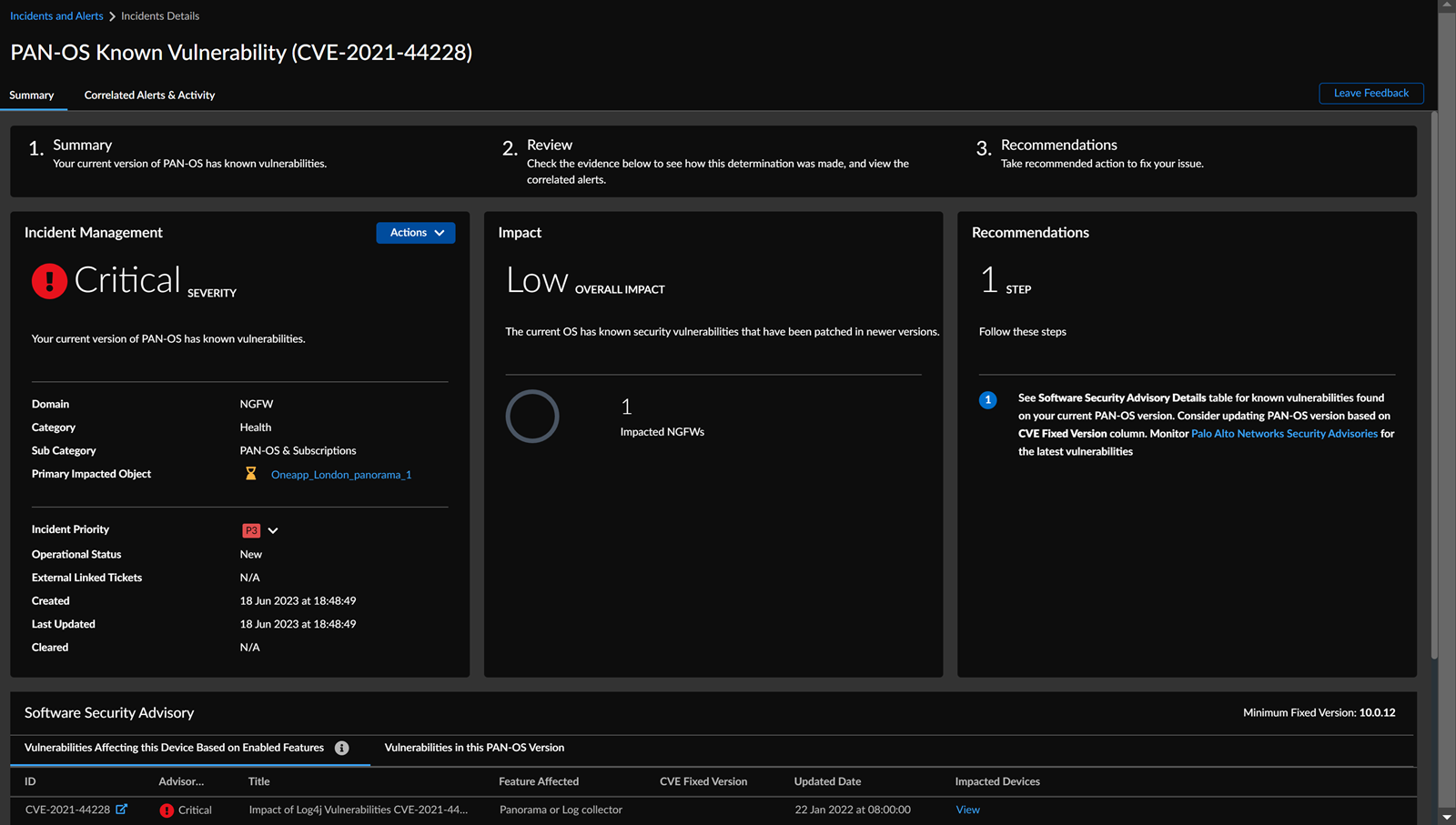Click the impacted NGFWs circle chart

[x=532, y=417]
